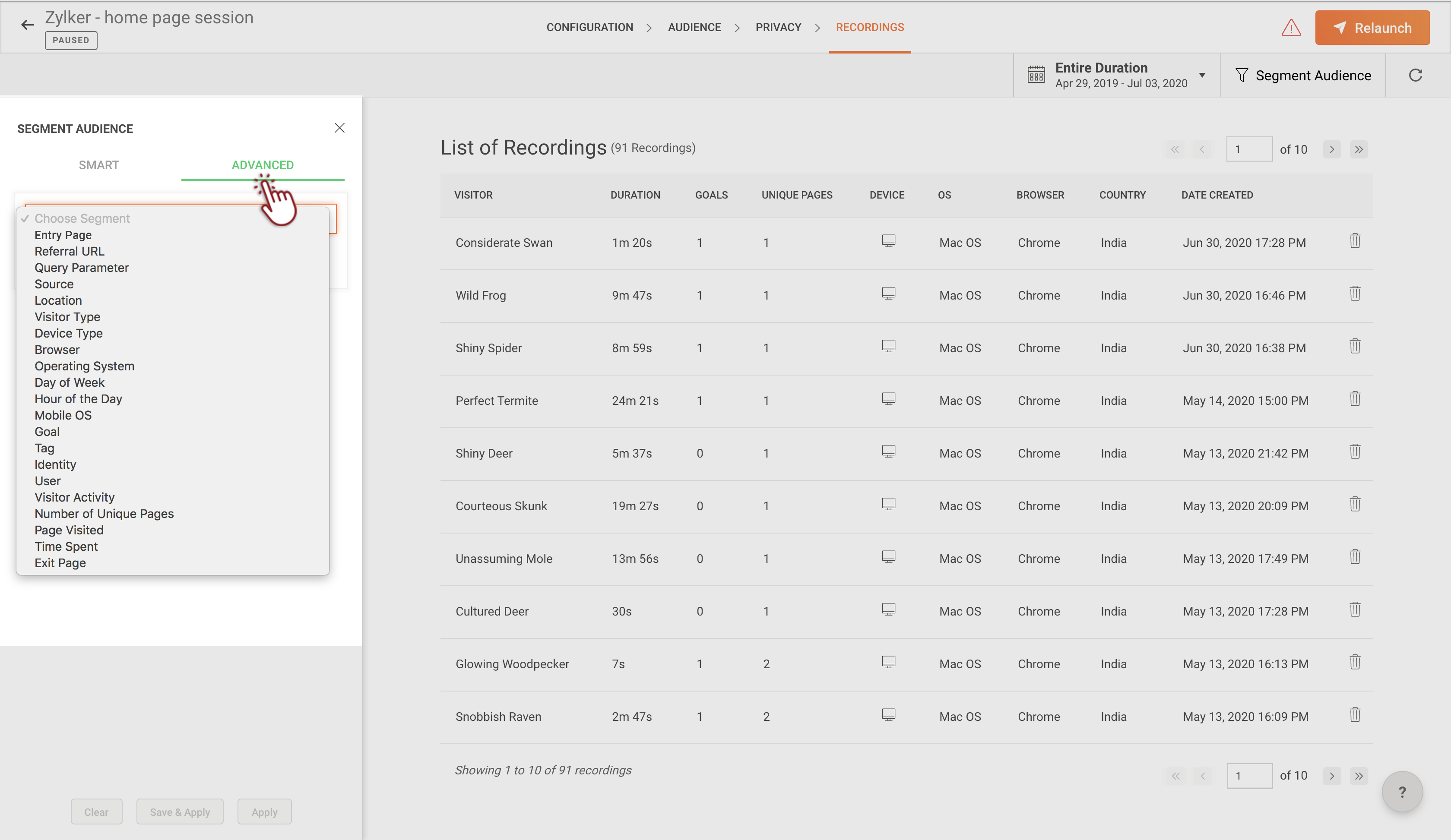Expand the Entire Duration date dropdown
The width and height of the screenshot is (1451, 840).
[1202, 76]
